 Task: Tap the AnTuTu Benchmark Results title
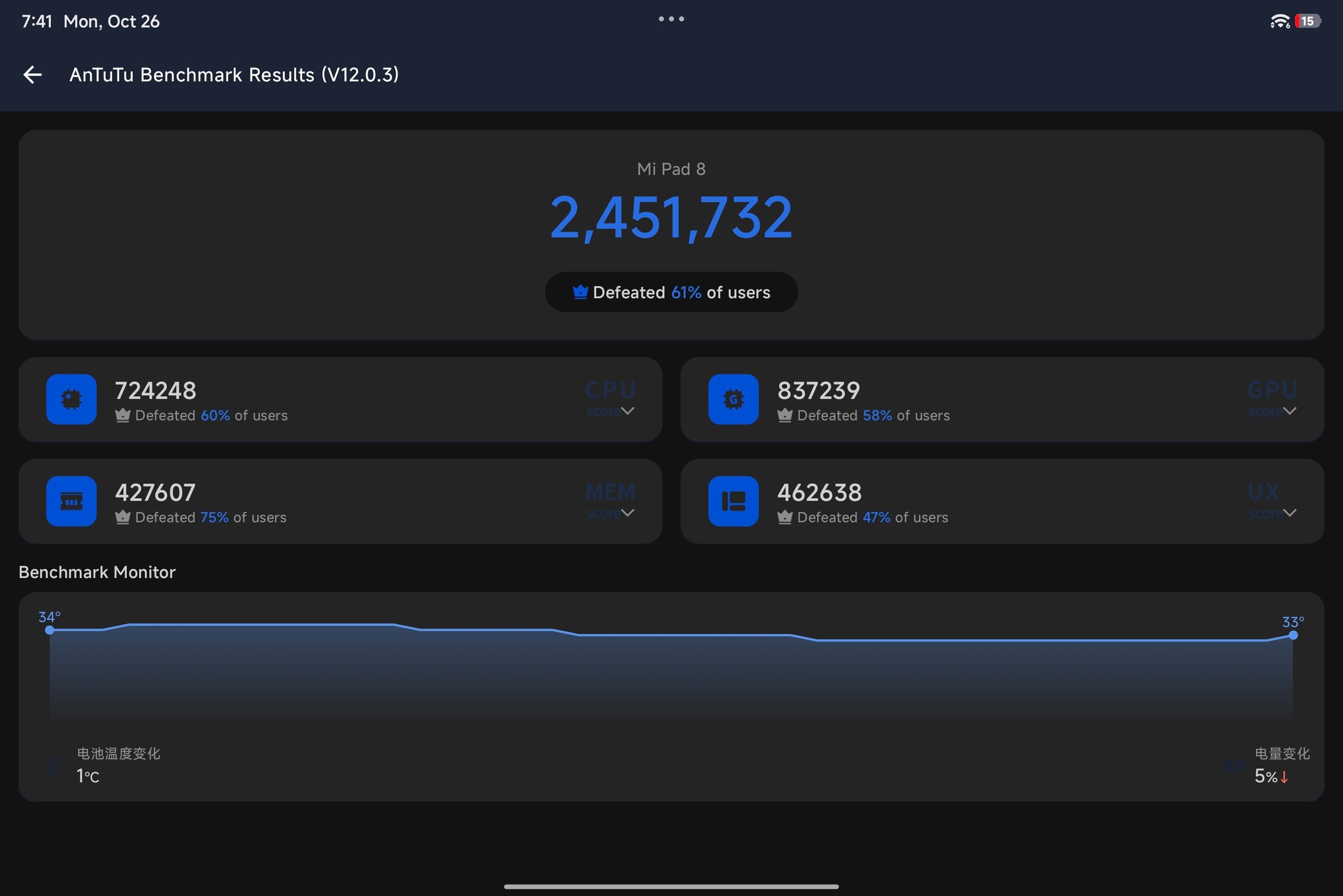click(x=235, y=75)
